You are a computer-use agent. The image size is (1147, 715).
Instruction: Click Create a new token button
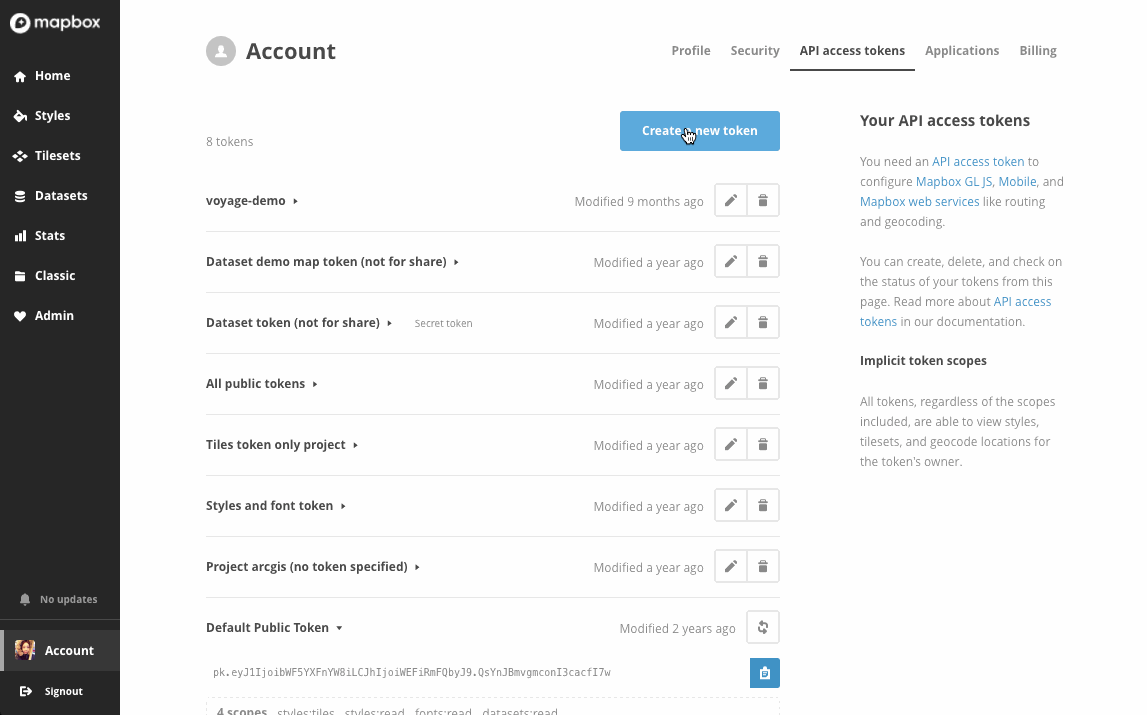(x=700, y=131)
